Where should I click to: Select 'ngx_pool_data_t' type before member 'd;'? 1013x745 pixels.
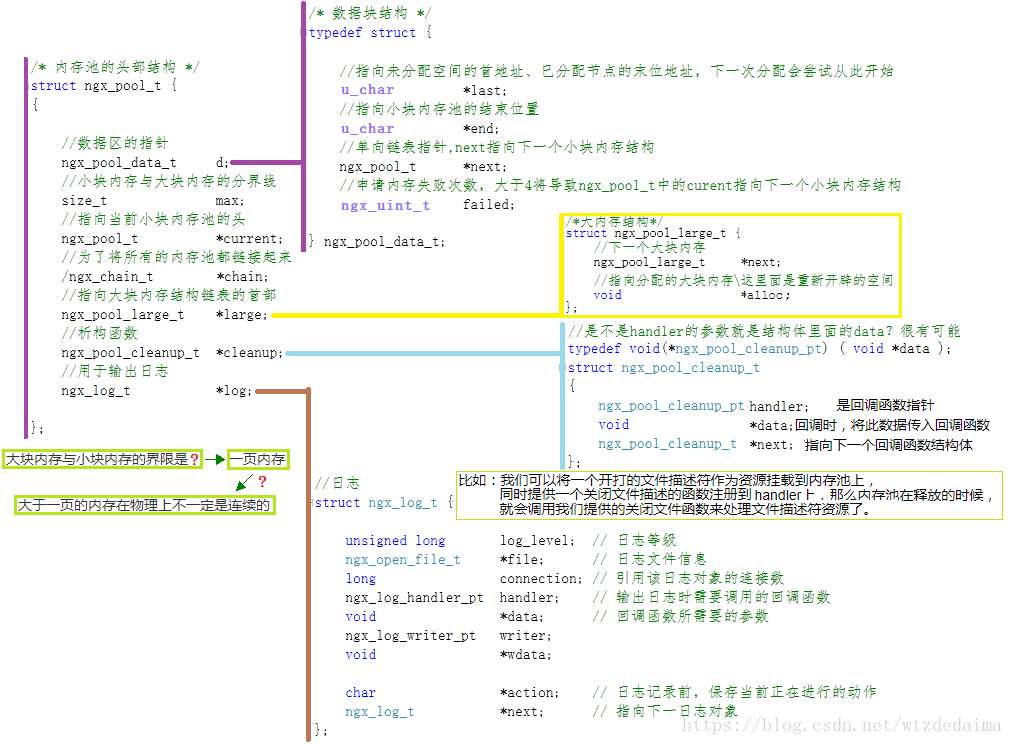pos(119,162)
